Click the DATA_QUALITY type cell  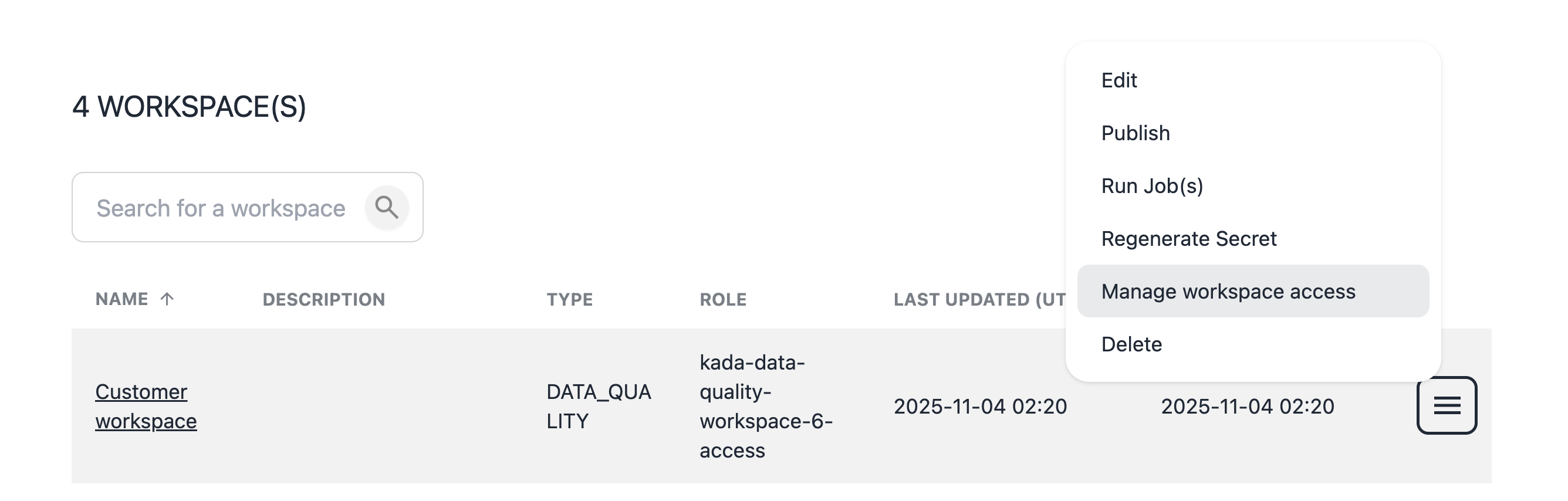point(598,406)
